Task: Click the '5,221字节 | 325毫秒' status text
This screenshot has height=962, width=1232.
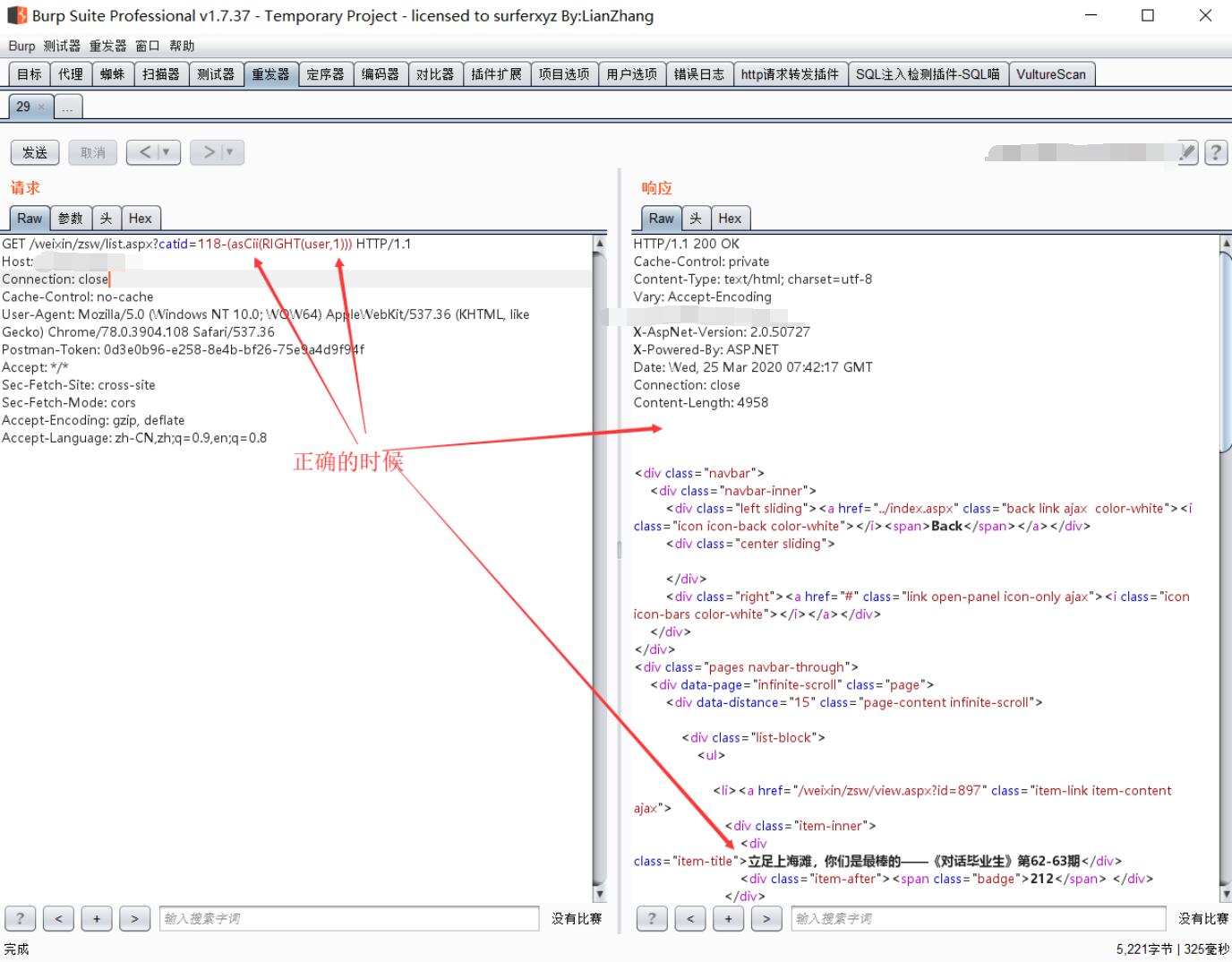Action: click(x=1173, y=949)
